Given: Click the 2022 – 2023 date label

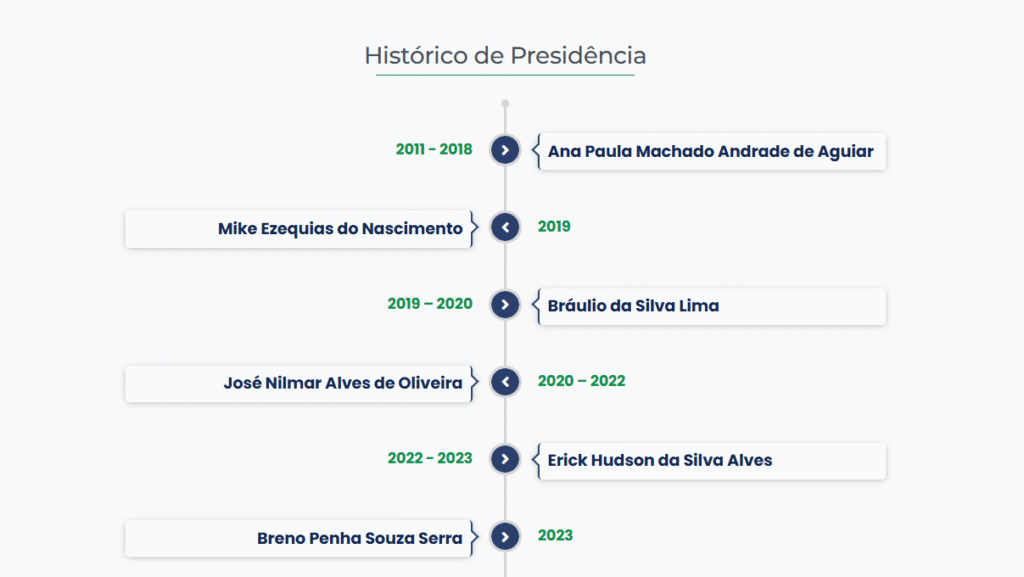Looking at the screenshot, I should (x=430, y=458).
